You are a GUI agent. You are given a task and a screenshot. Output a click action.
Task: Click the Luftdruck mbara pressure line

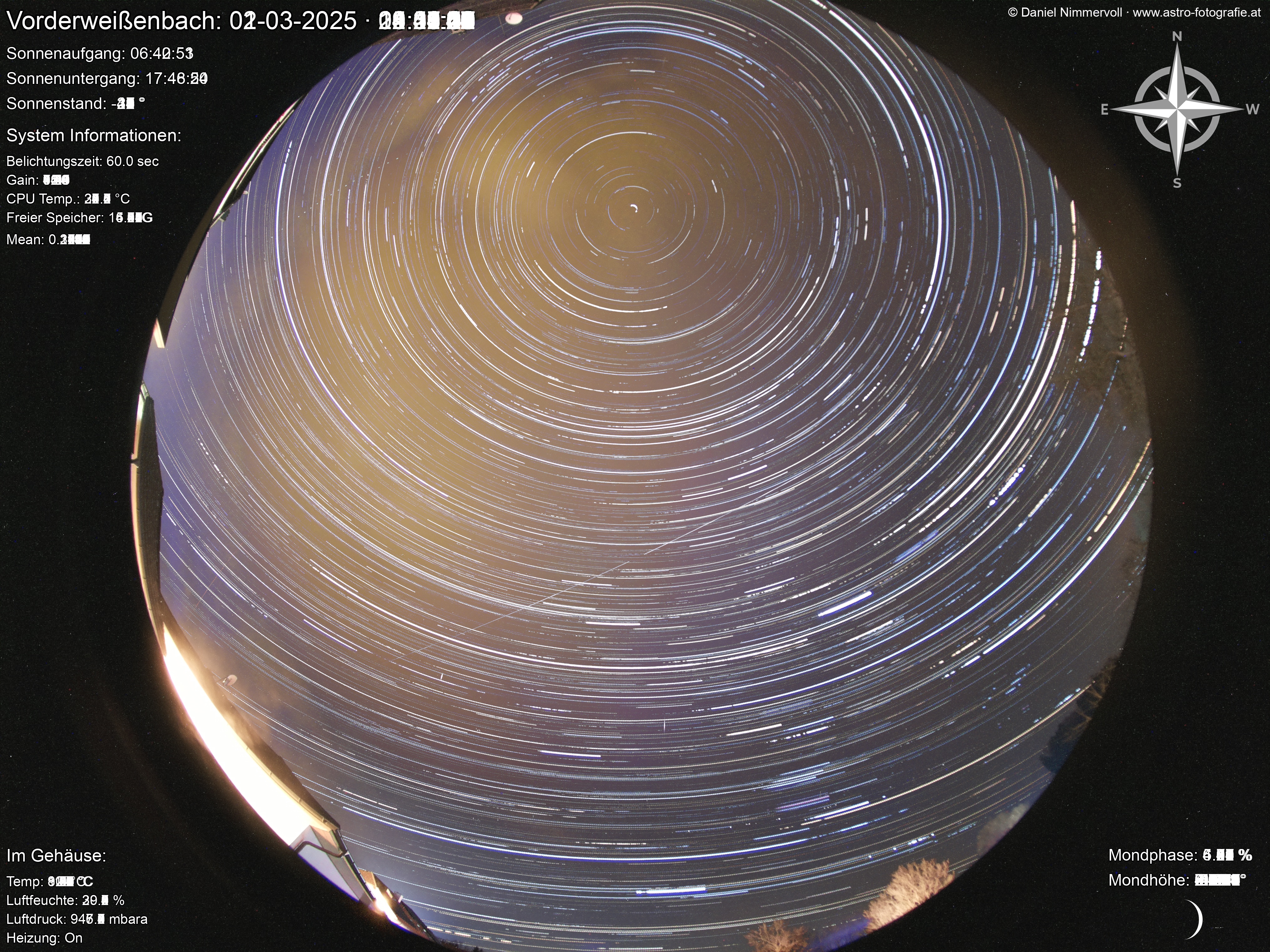pos(77,919)
